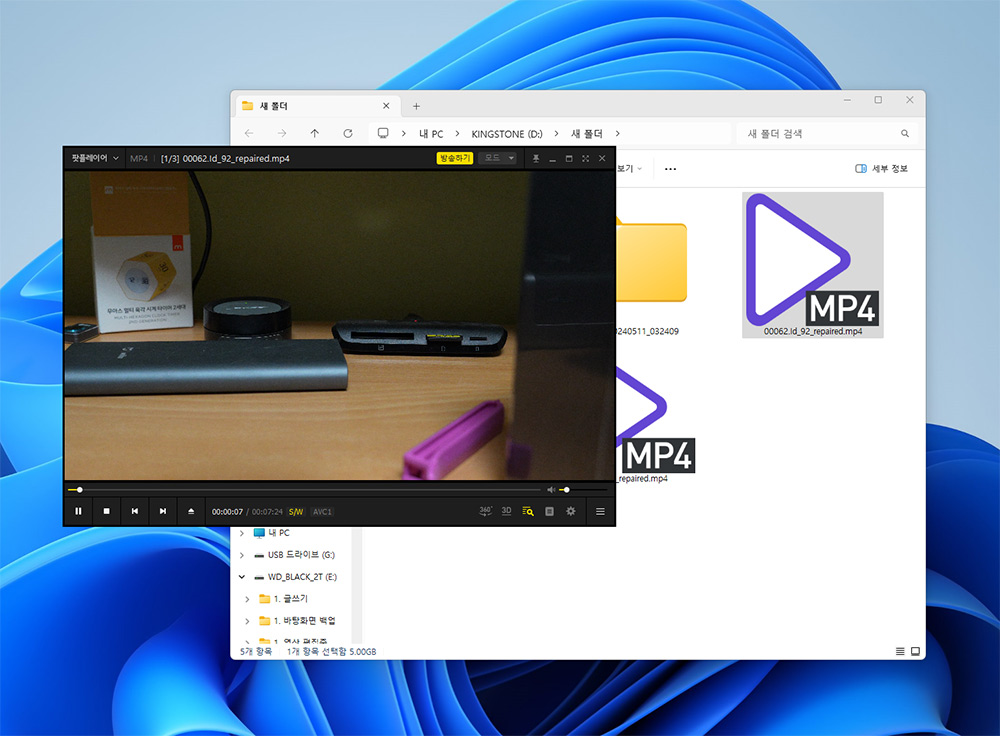Expand chevron after KINGSTONE (D:)

click(x=556, y=133)
